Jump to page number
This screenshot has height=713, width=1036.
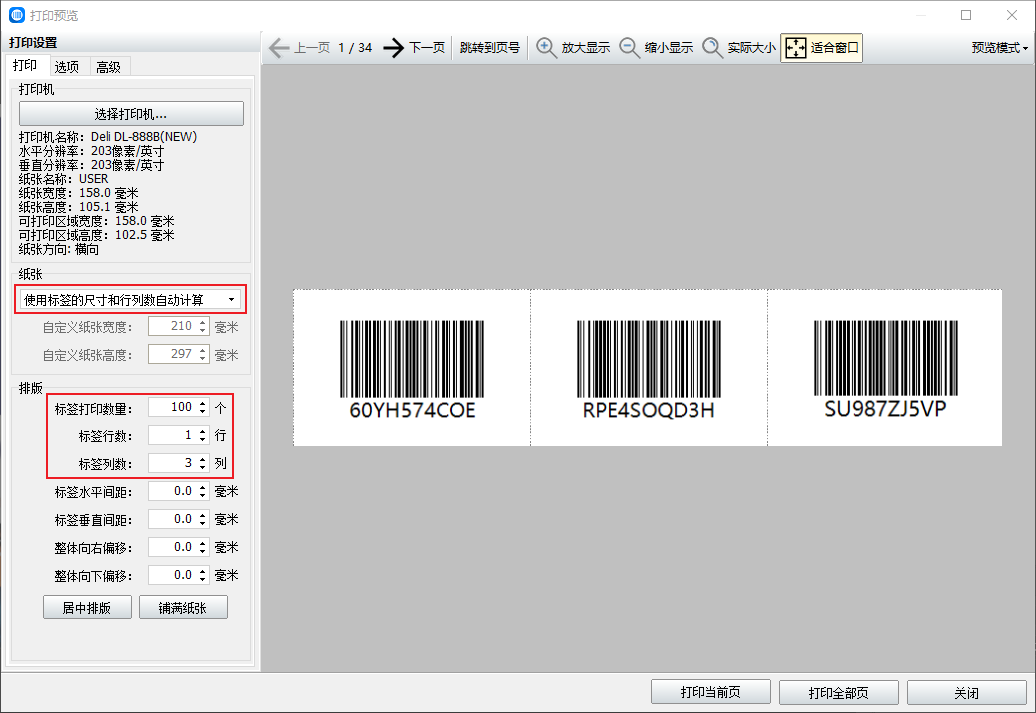490,48
